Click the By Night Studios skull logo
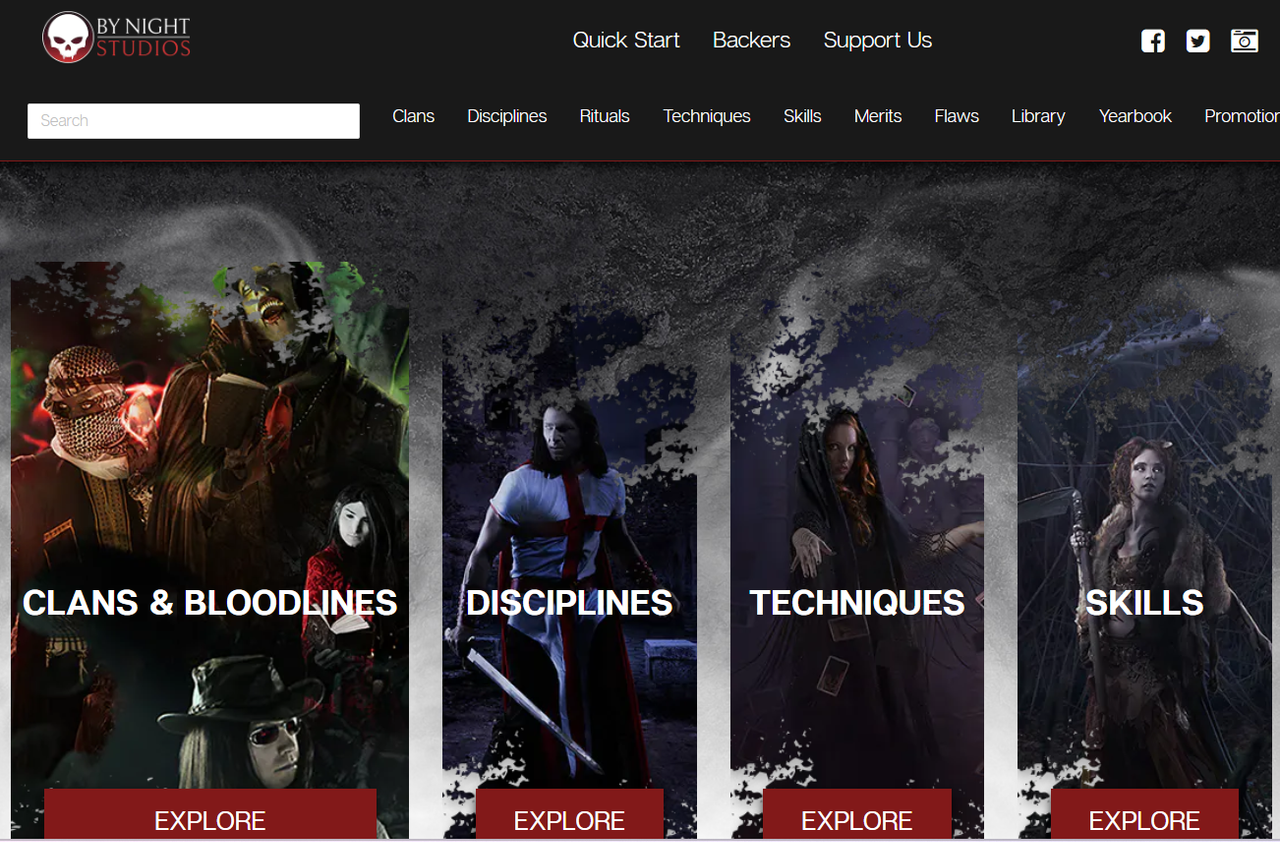The height and width of the screenshot is (842, 1280). tap(68, 38)
